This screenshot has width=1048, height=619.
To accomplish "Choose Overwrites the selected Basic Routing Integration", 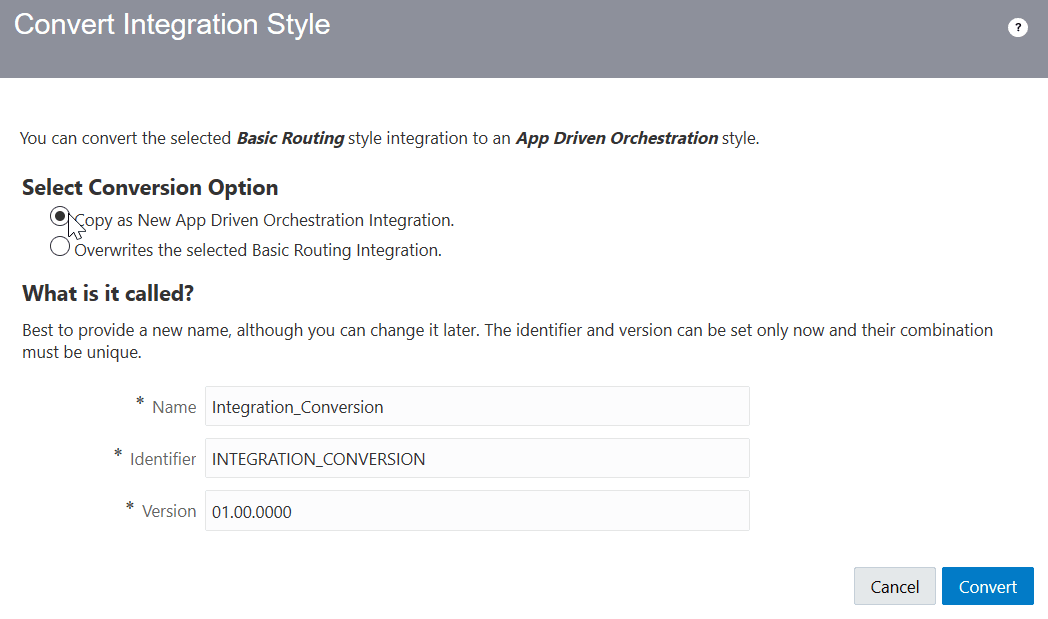I will (x=59, y=246).
